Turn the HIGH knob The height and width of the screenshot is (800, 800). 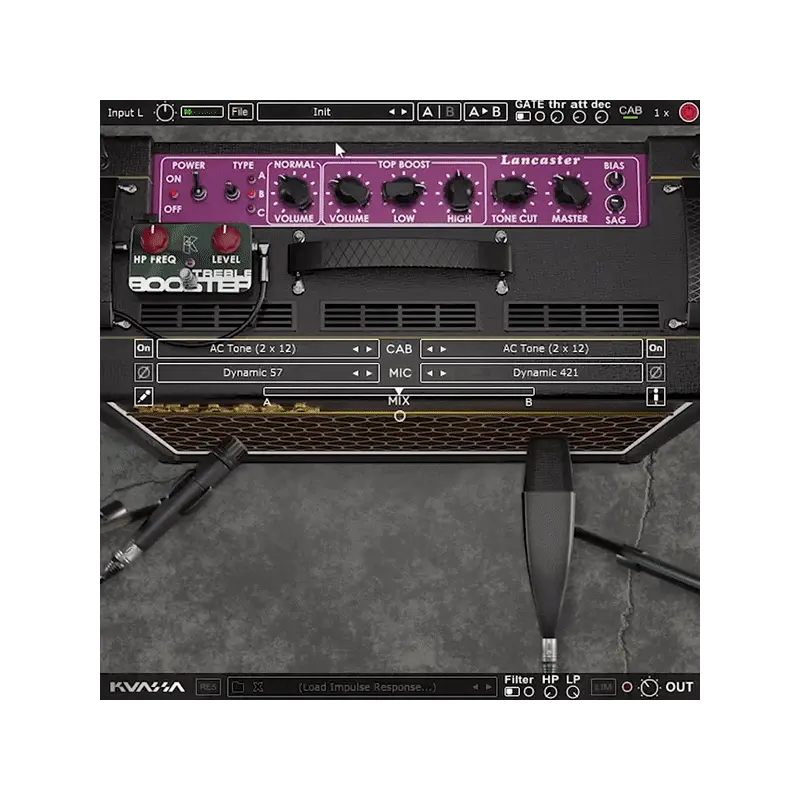pyautogui.click(x=459, y=191)
